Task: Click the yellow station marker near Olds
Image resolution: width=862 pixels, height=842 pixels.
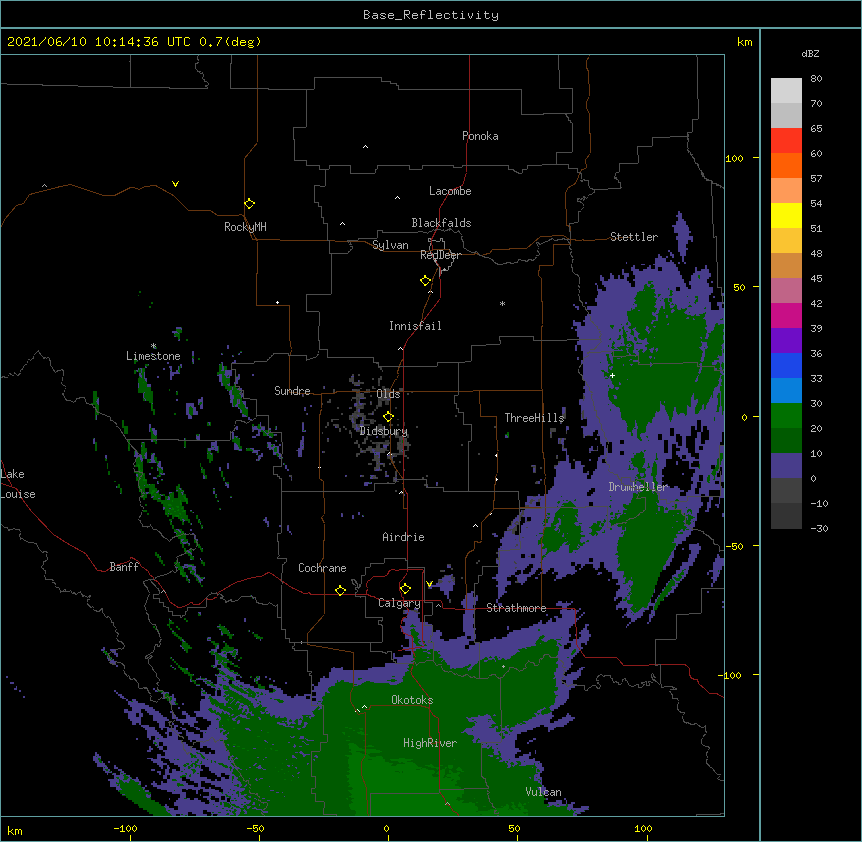Action: [389, 417]
